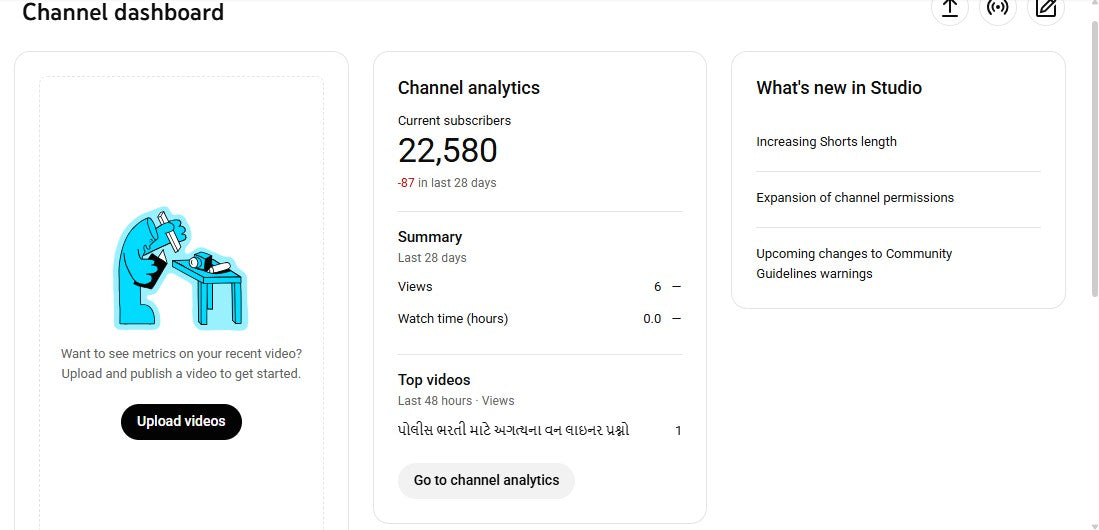Click the Top videos section heading
1099x530 pixels.
coord(433,380)
